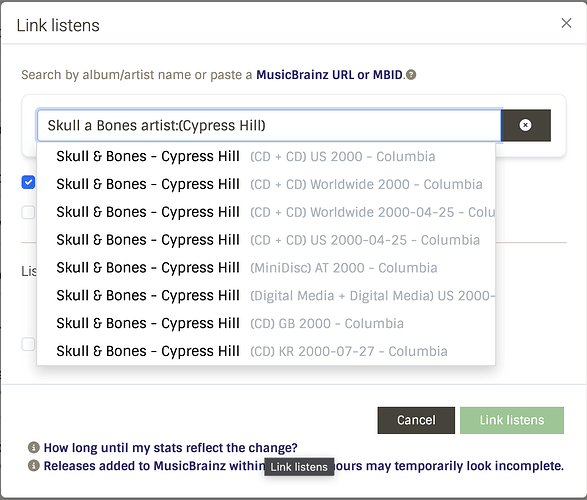Choose the US 2000-04-25 Columbia release
This screenshot has height=500, width=587.
click(x=266, y=240)
